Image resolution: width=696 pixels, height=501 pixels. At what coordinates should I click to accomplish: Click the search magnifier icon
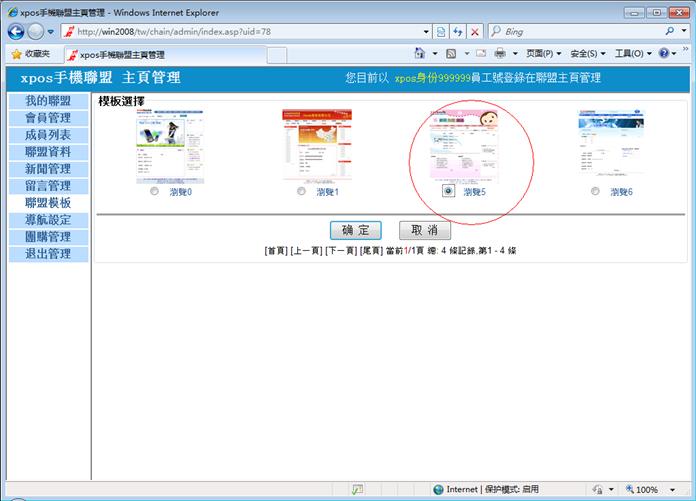coord(670,32)
